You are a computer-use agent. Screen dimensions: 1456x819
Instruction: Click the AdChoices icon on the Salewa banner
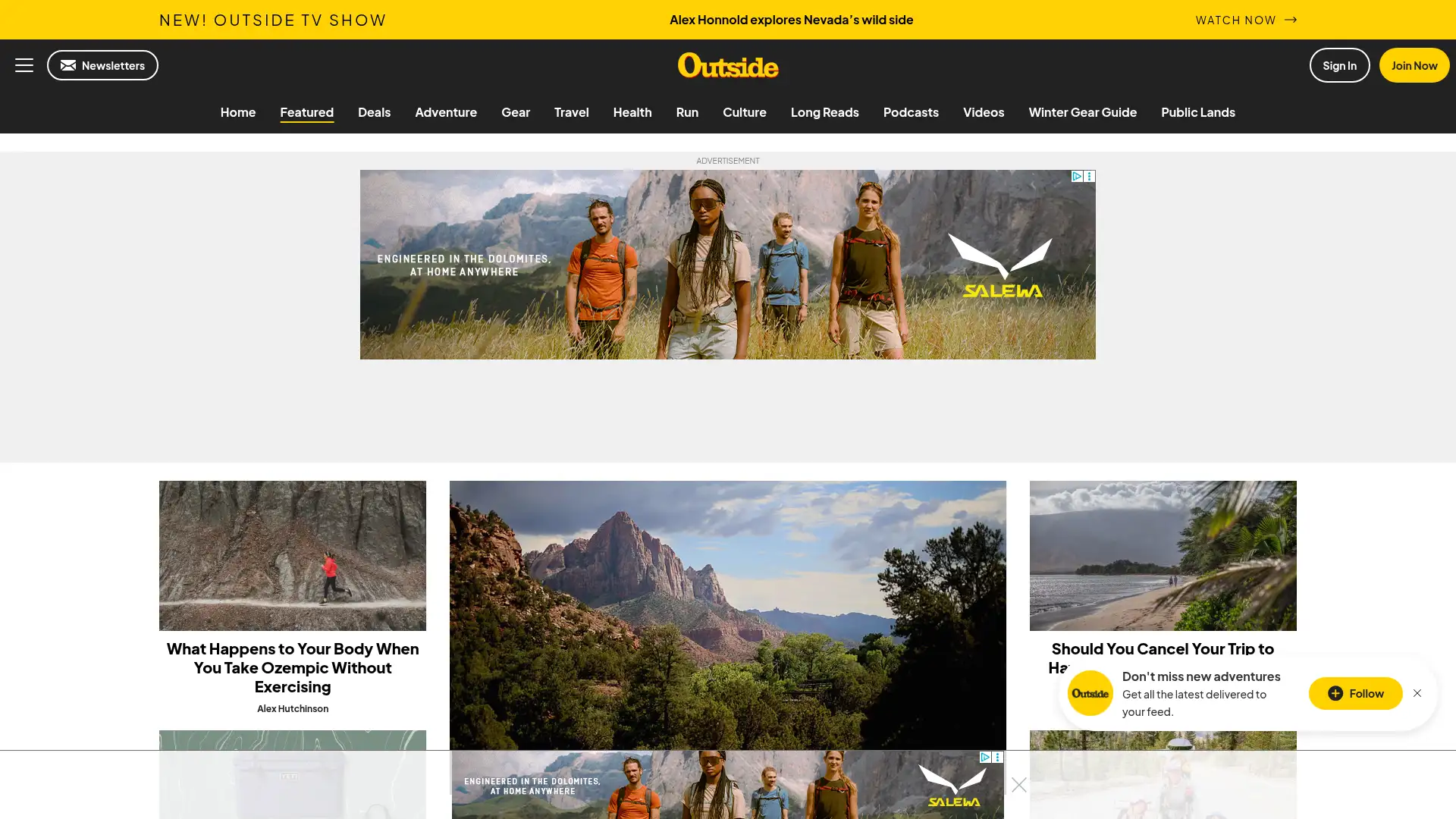click(1077, 176)
